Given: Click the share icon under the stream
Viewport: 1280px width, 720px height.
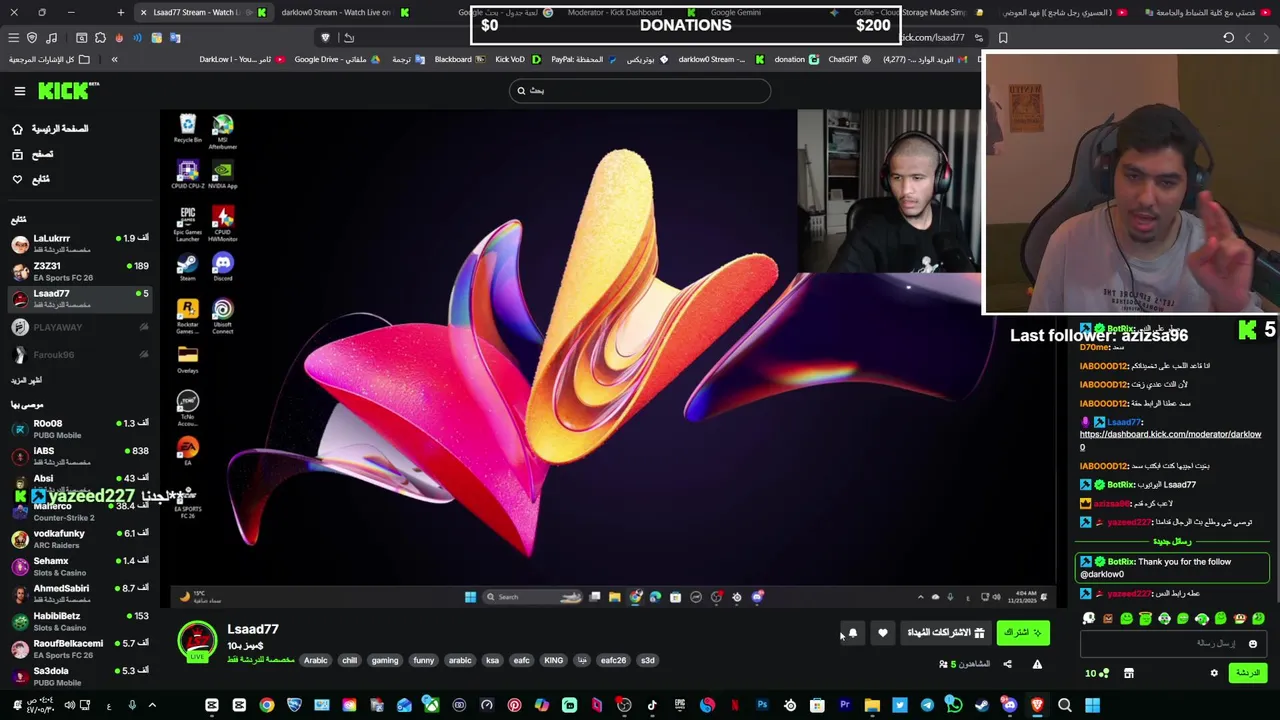Looking at the screenshot, I should (x=1007, y=664).
